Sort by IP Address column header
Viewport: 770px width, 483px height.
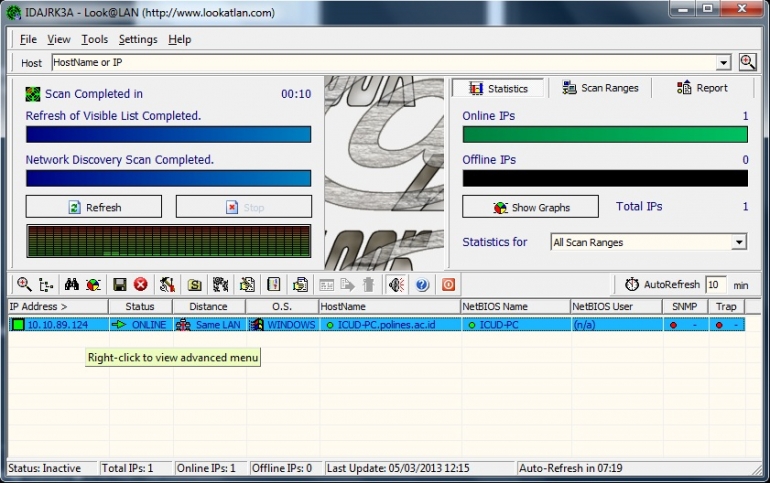click(x=58, y=306)
